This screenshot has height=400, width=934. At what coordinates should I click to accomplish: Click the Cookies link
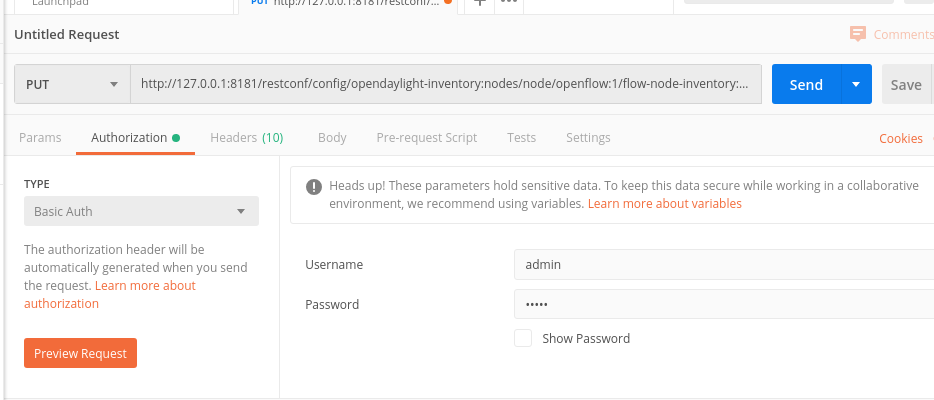point(900,139)
